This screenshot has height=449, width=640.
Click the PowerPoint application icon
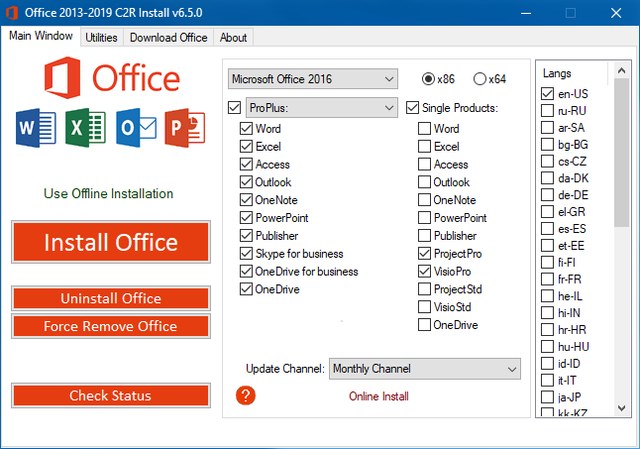coord(185,128)
